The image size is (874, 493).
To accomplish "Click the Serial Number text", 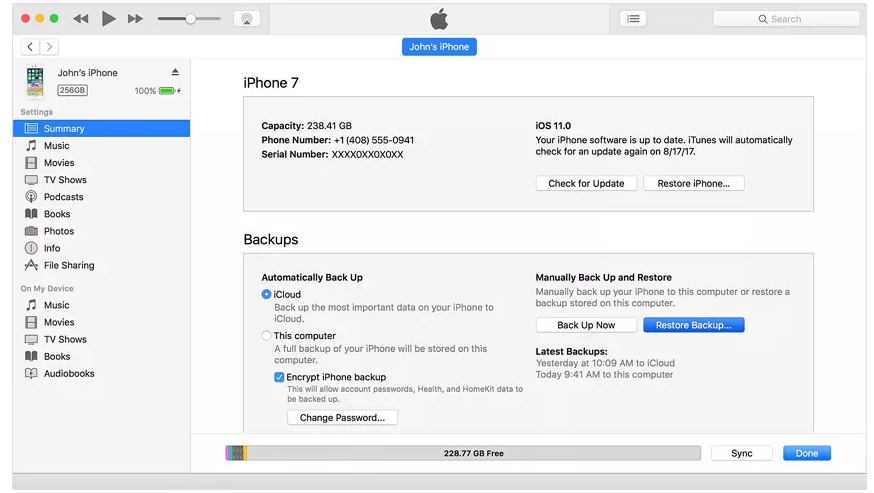I will (x=332, y=154).
